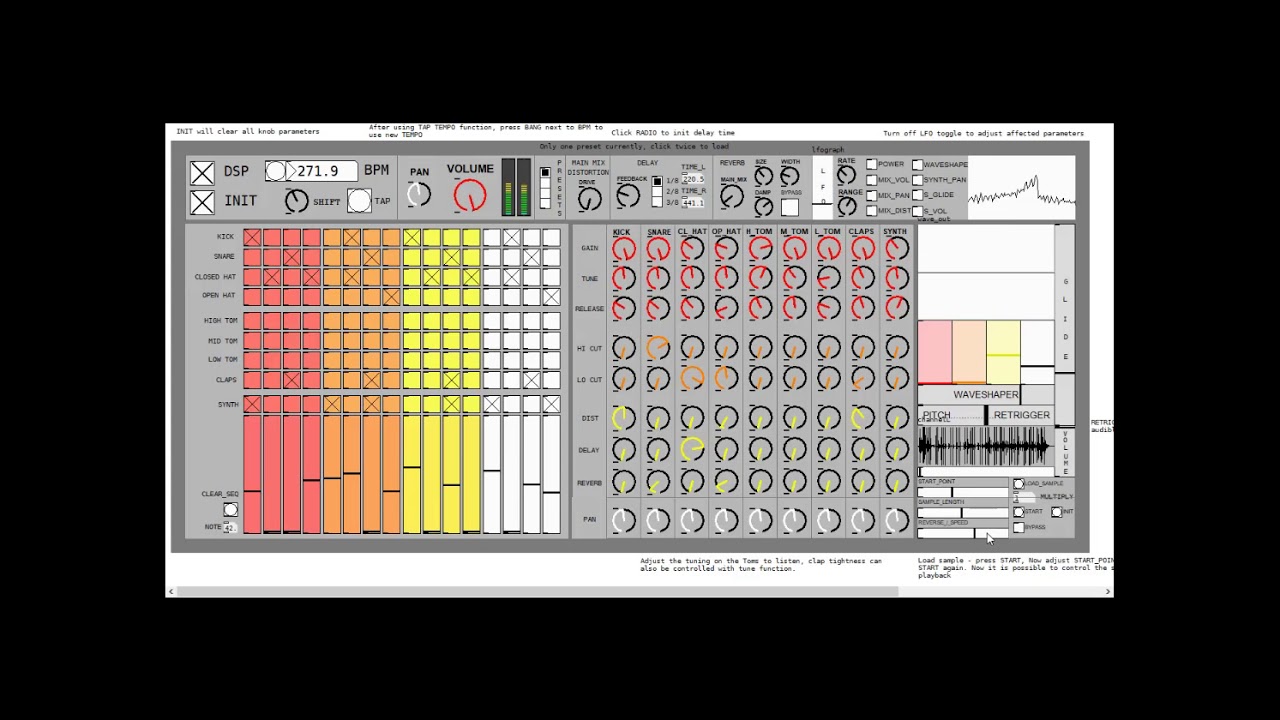Set the START_POINT slider

963,493
